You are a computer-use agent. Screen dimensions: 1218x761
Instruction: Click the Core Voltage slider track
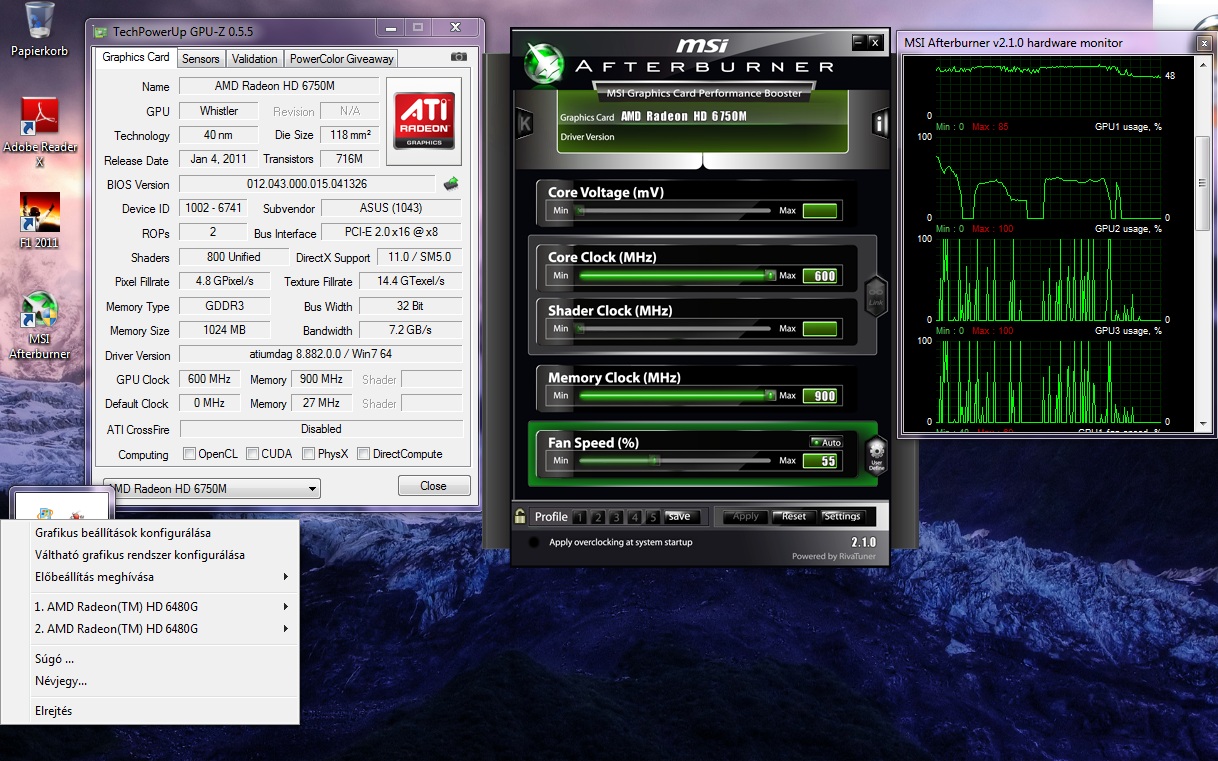pyautogui.click(x=674, y=211)
